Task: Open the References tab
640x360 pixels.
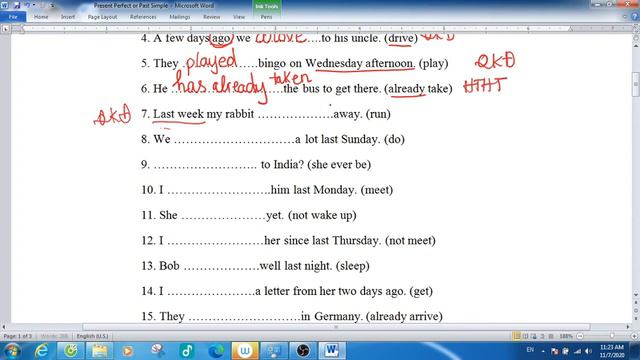Action: click(x=143, y=17)
